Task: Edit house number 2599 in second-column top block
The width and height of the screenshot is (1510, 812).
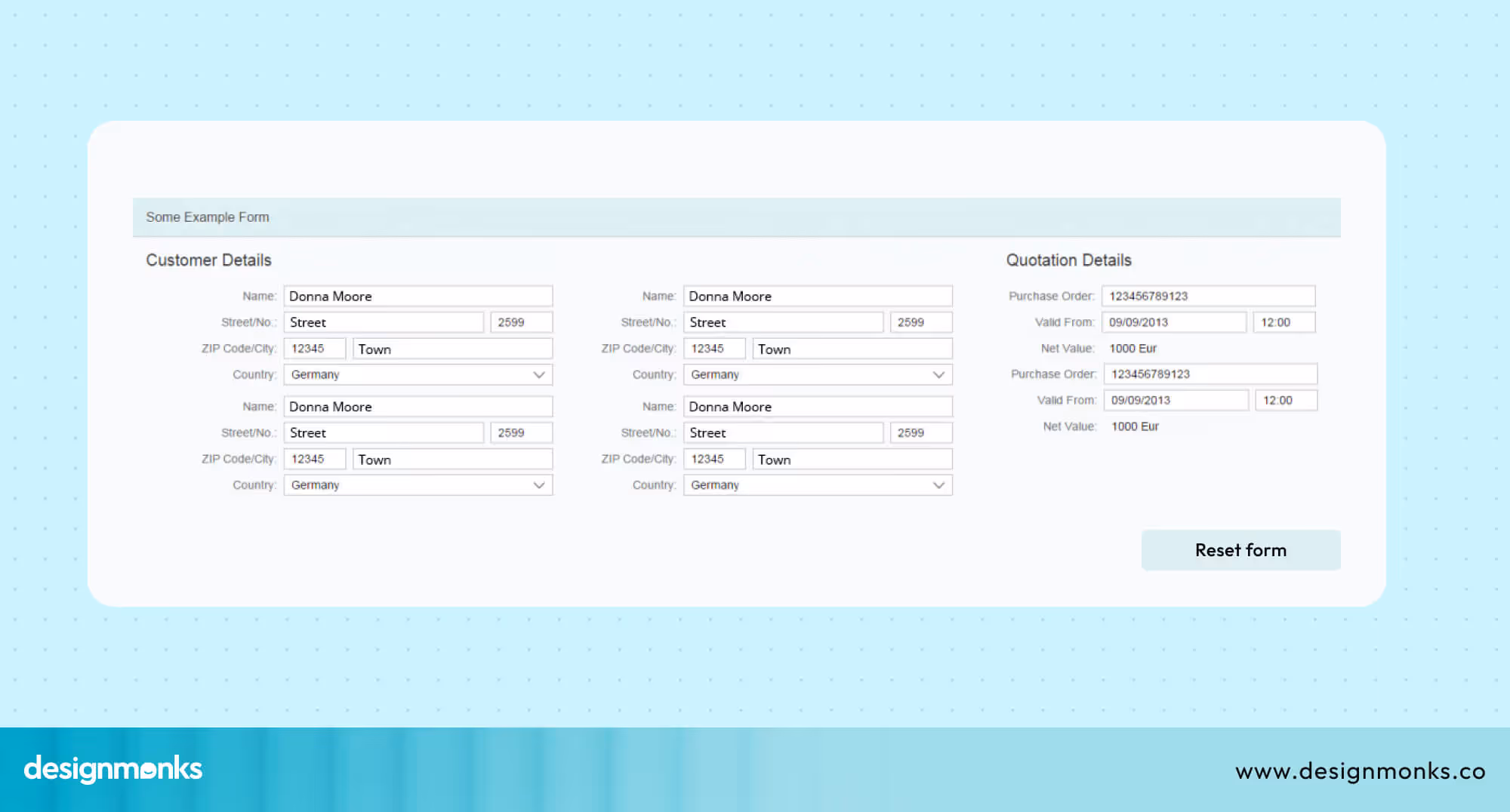Action: pos(921,322)
